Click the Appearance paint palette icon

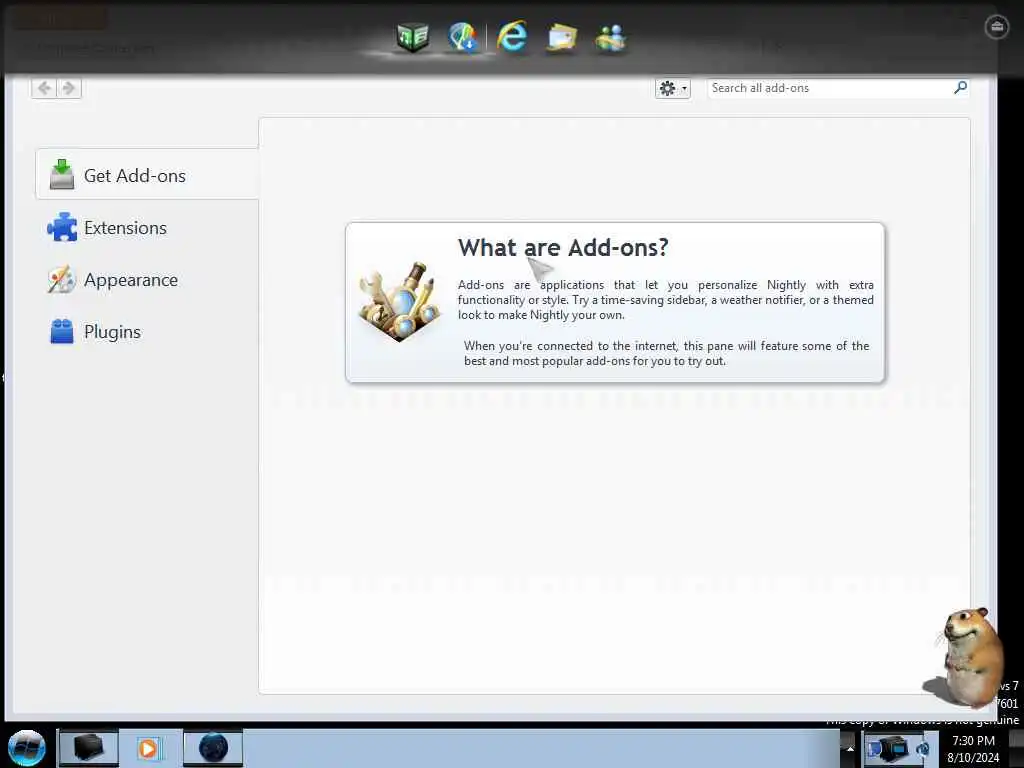pyautogui.click(x=61, y=280)
